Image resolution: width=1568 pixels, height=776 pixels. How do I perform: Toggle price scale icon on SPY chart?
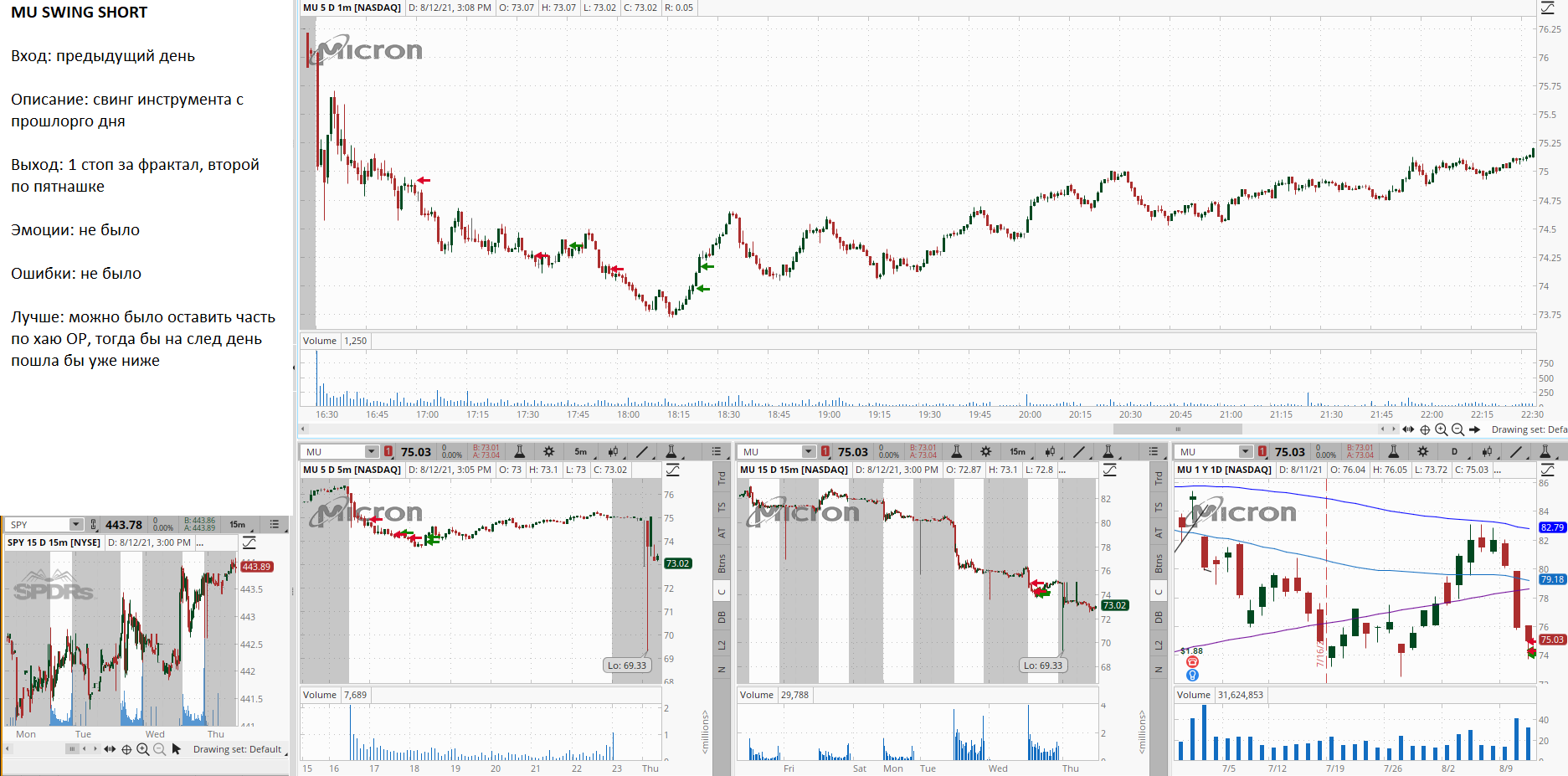click(x=249, y=543)
